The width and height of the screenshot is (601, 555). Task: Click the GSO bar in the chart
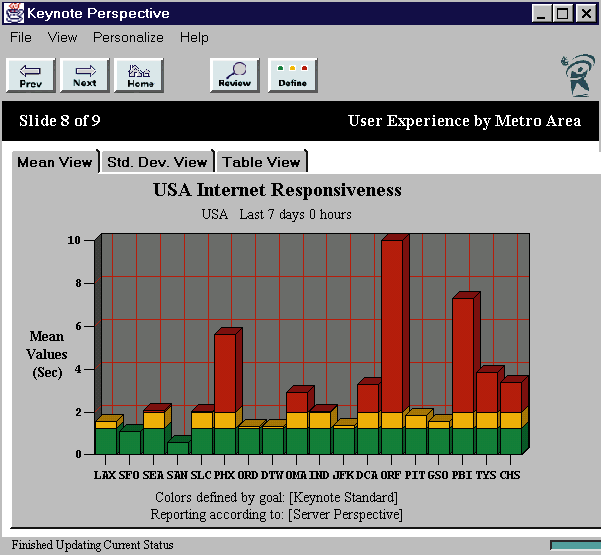tap(439, 437)
